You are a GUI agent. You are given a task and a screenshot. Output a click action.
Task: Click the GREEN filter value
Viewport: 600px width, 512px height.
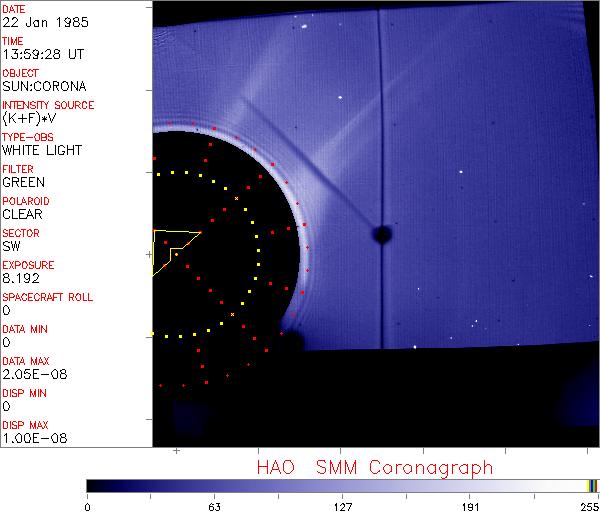click(x=24, y=182)
